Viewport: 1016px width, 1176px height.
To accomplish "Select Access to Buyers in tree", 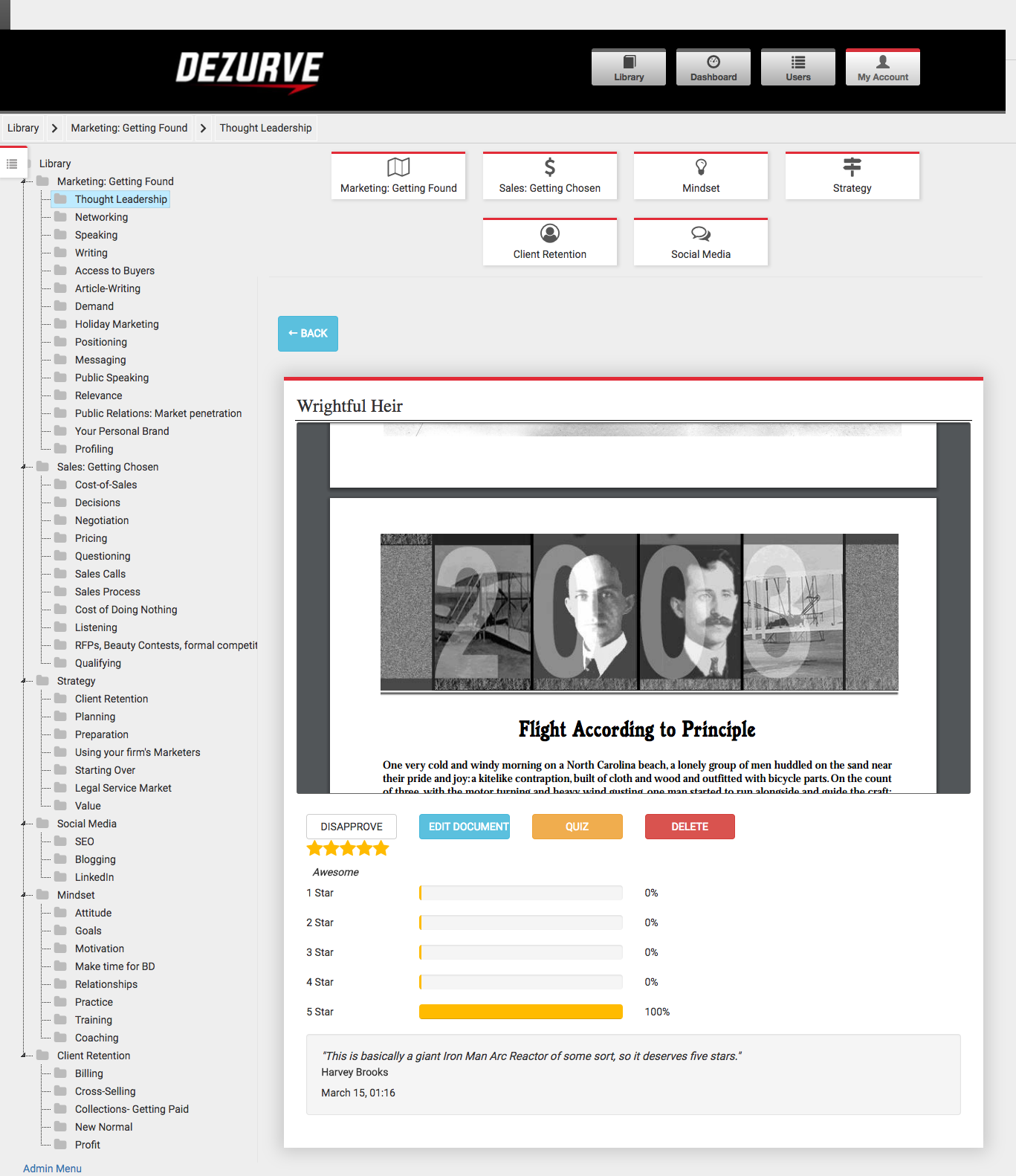I will 114,271.
